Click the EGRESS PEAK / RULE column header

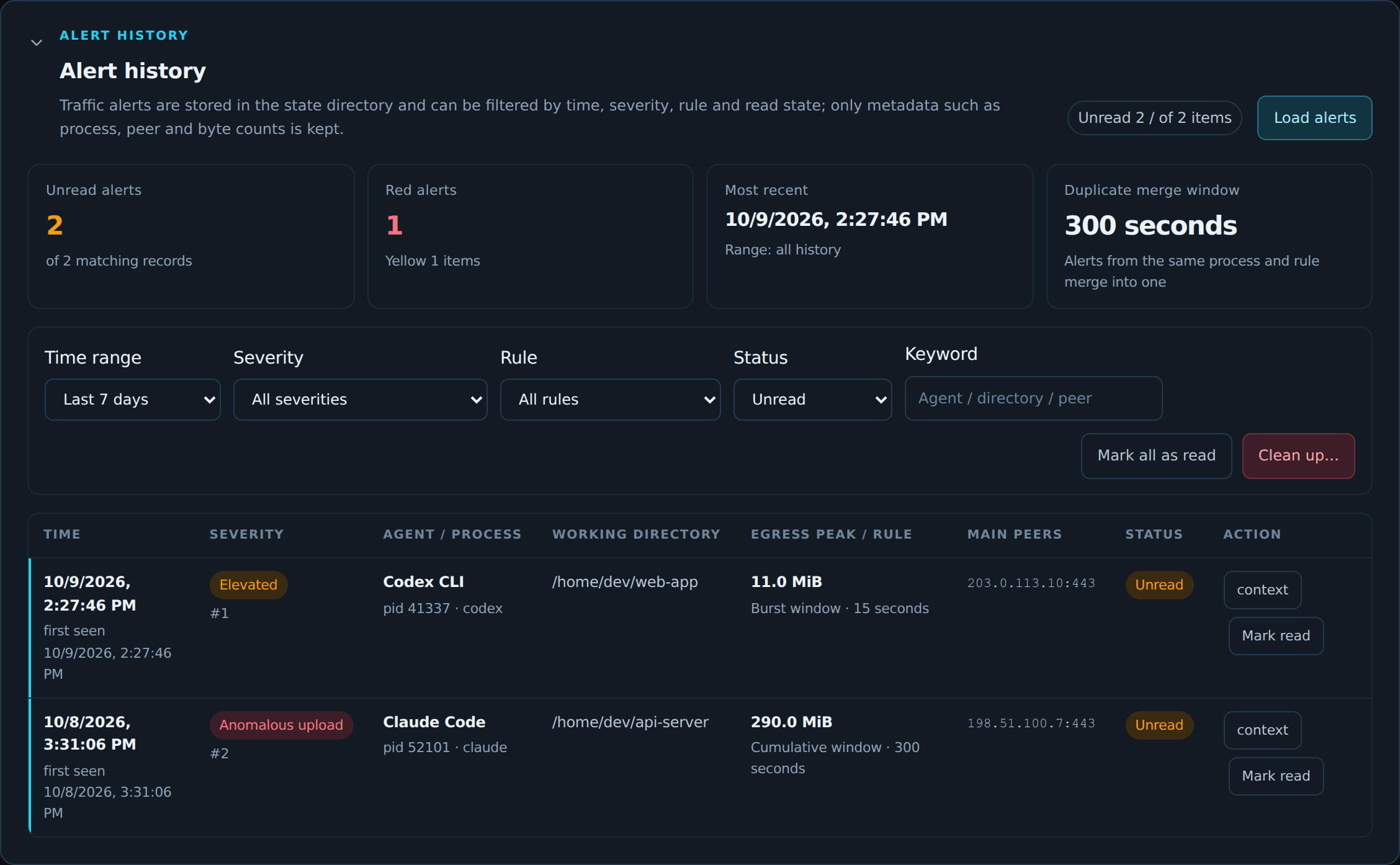tap(832, 534)
